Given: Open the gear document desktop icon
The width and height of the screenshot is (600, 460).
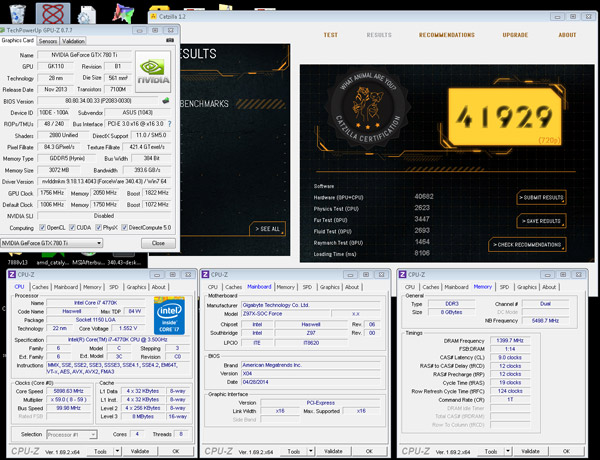Looking at the screenshot, I should pyautogui.click(x=86, y=15).
